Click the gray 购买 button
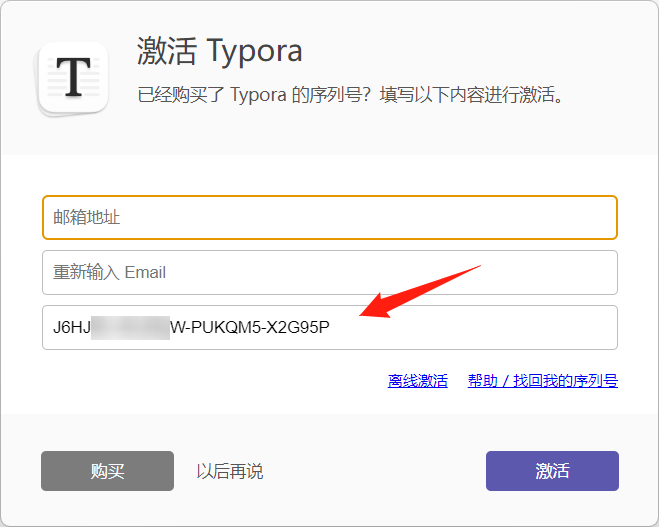The width and height of the screenshot is (659, 527). click(x=108, y=471)
